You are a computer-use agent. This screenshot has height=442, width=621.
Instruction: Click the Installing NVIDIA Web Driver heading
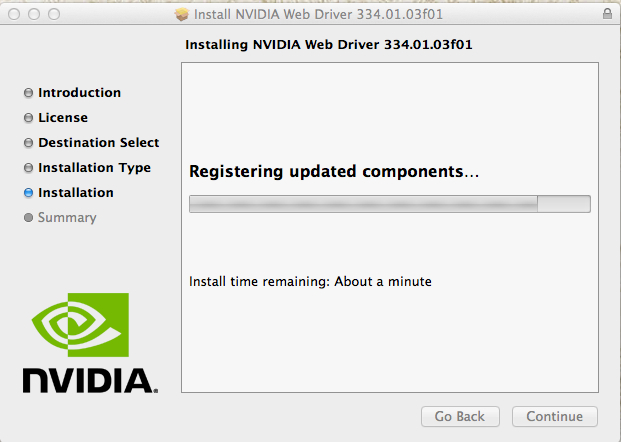pos(329,44)
